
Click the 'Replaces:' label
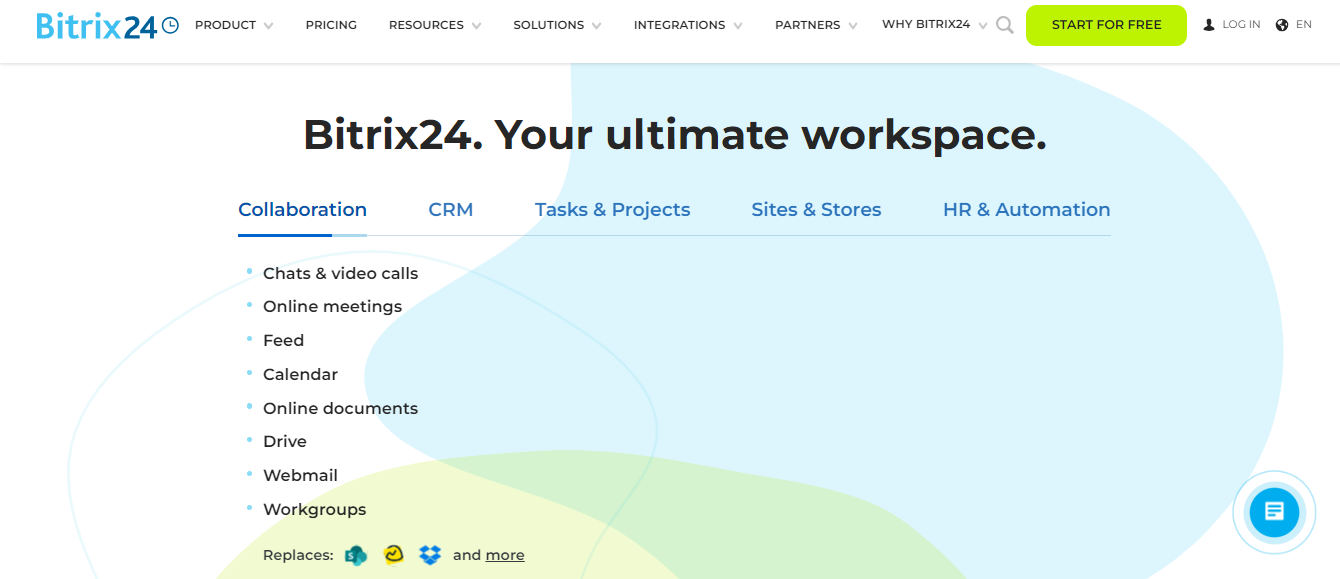[298, 555]
